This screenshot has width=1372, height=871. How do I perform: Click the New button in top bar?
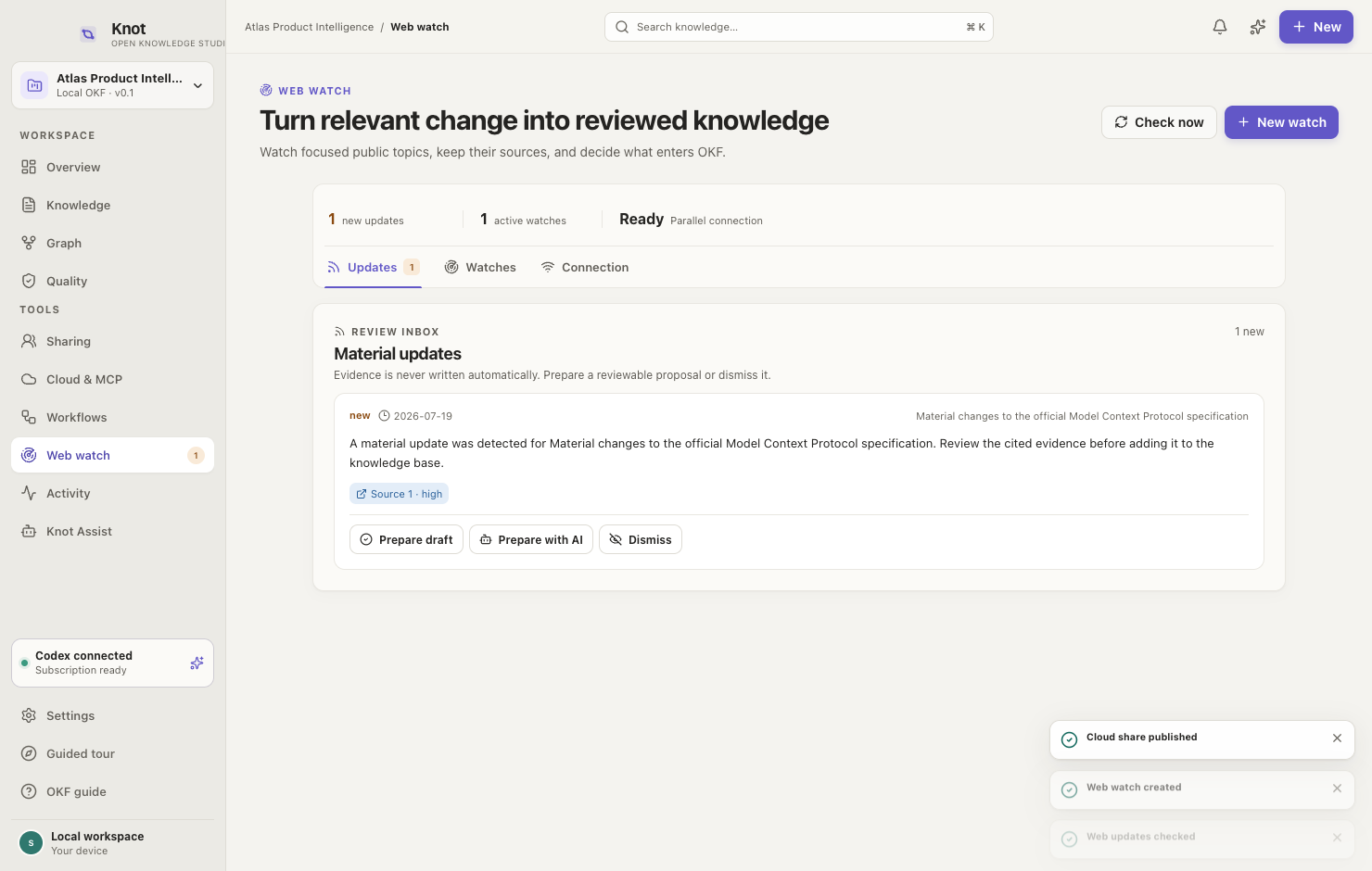coord(1316,27)
